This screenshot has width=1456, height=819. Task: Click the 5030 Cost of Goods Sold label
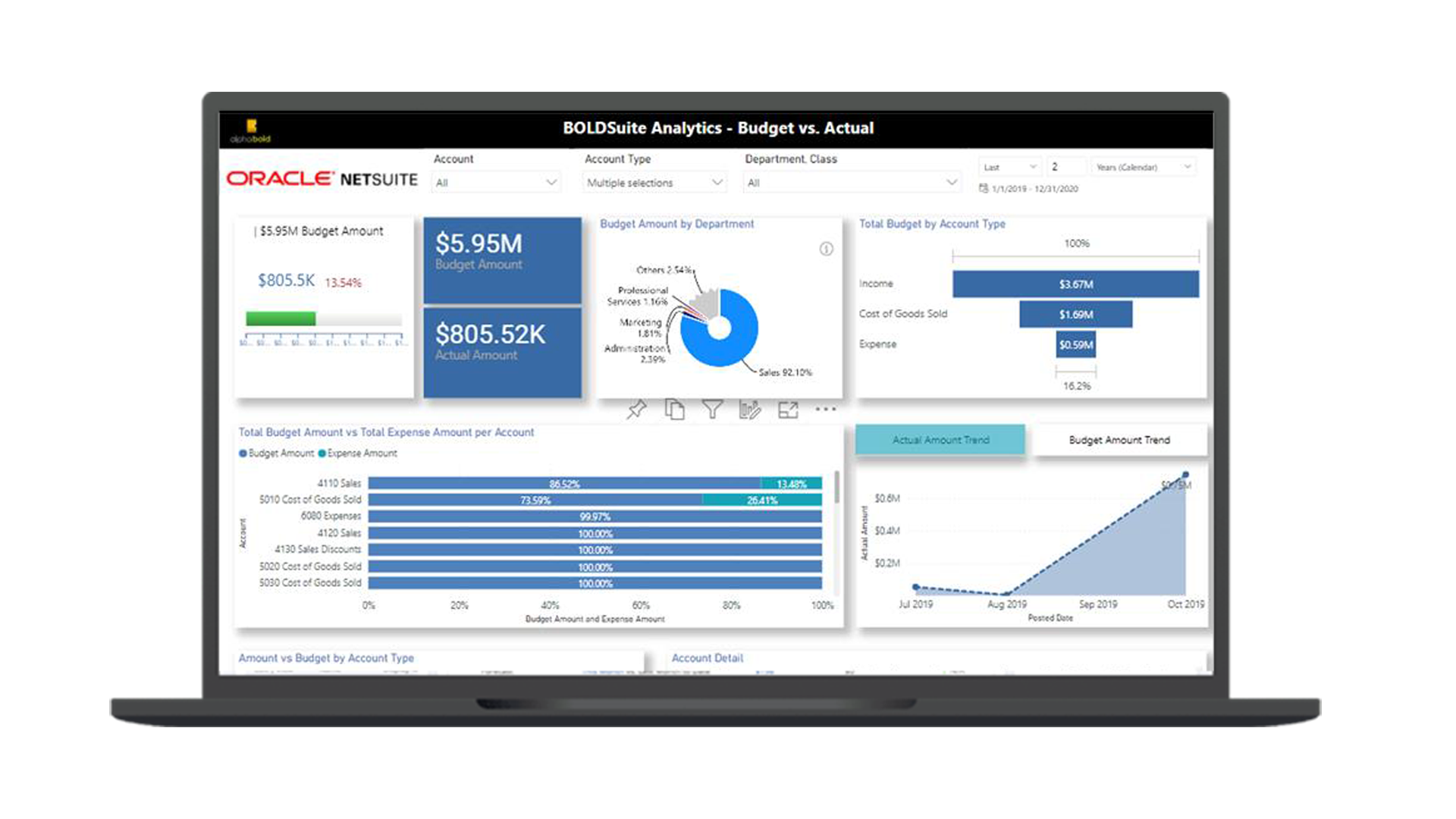[x=310, y=582]
